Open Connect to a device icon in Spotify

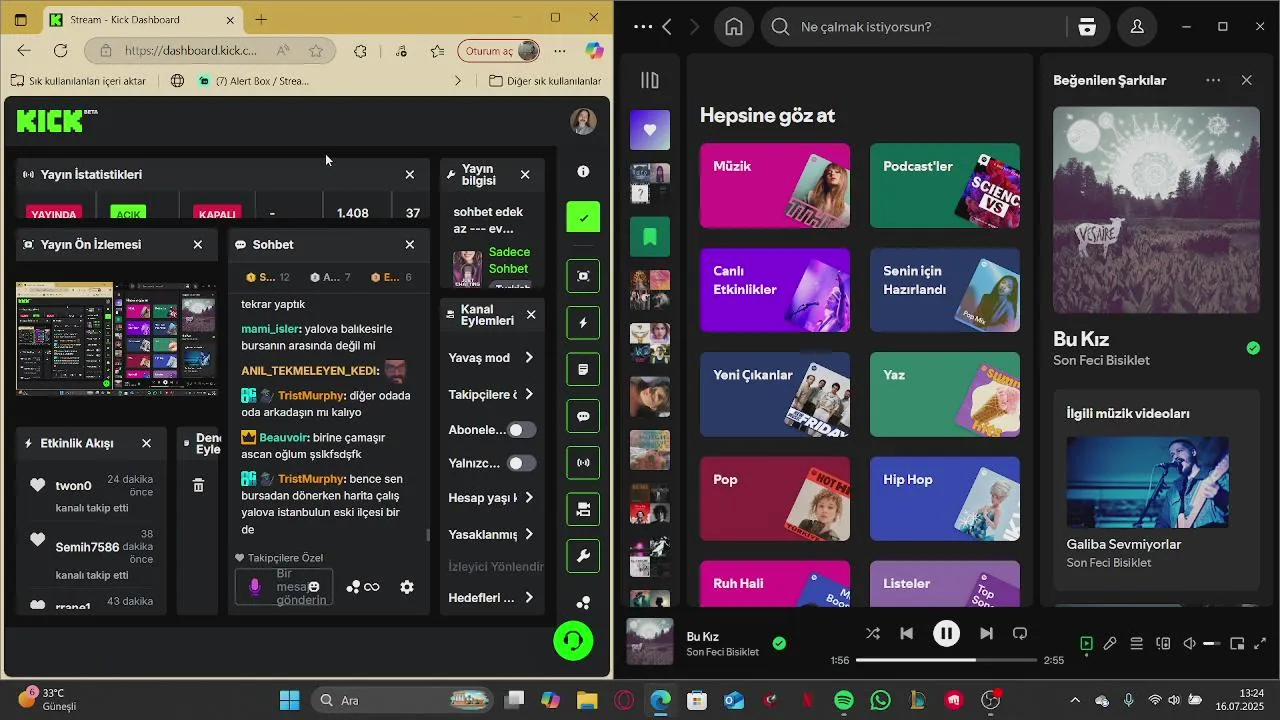point(1163,644)
